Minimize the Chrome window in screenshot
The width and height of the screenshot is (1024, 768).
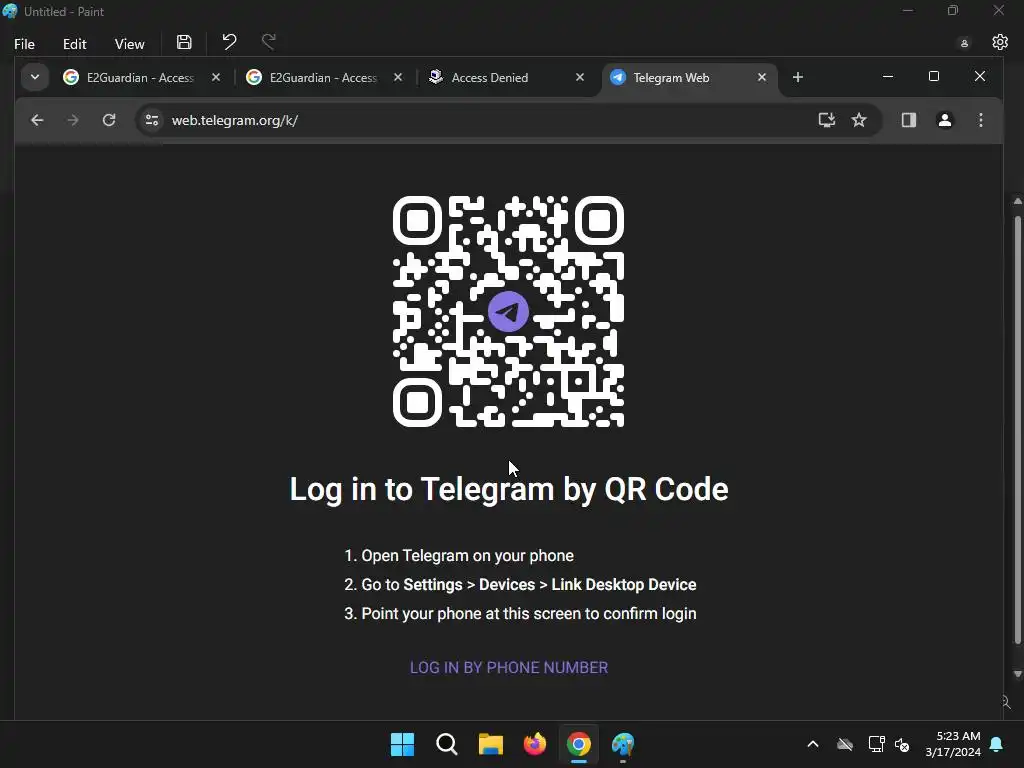[x=888, y=76]
